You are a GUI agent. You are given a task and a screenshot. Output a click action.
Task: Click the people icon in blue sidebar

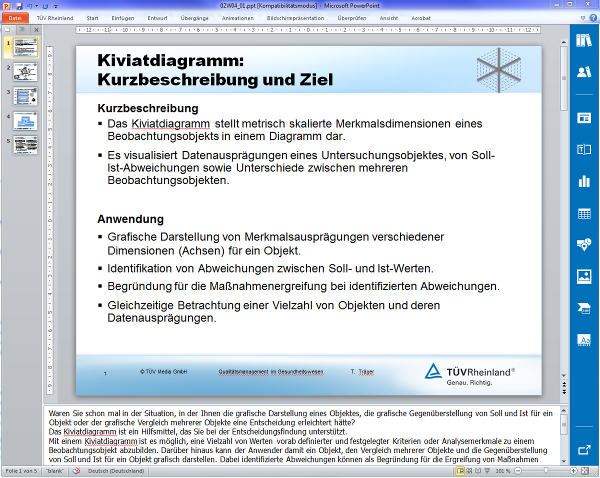(x=584, y=73)
